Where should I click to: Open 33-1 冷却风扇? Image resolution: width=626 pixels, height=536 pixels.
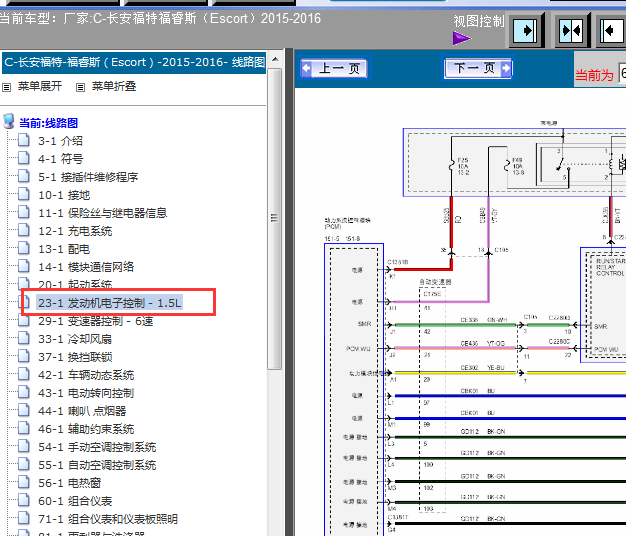pyautogui.click(x=75, y=339)
